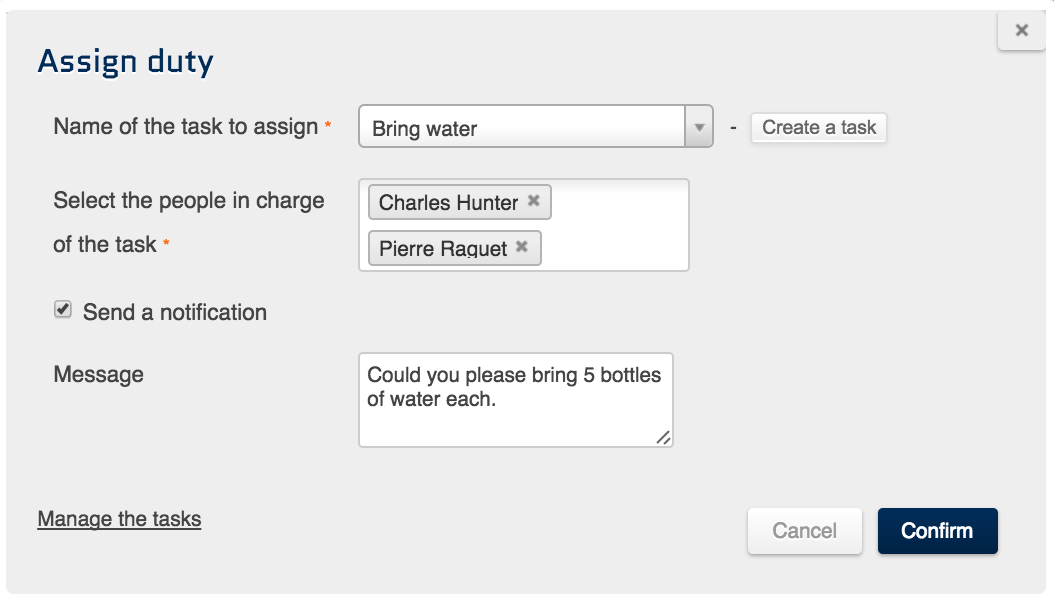Viewport: 1054px width, 602px height.
Task: Click the Message field label
Action: pos(98,375)
